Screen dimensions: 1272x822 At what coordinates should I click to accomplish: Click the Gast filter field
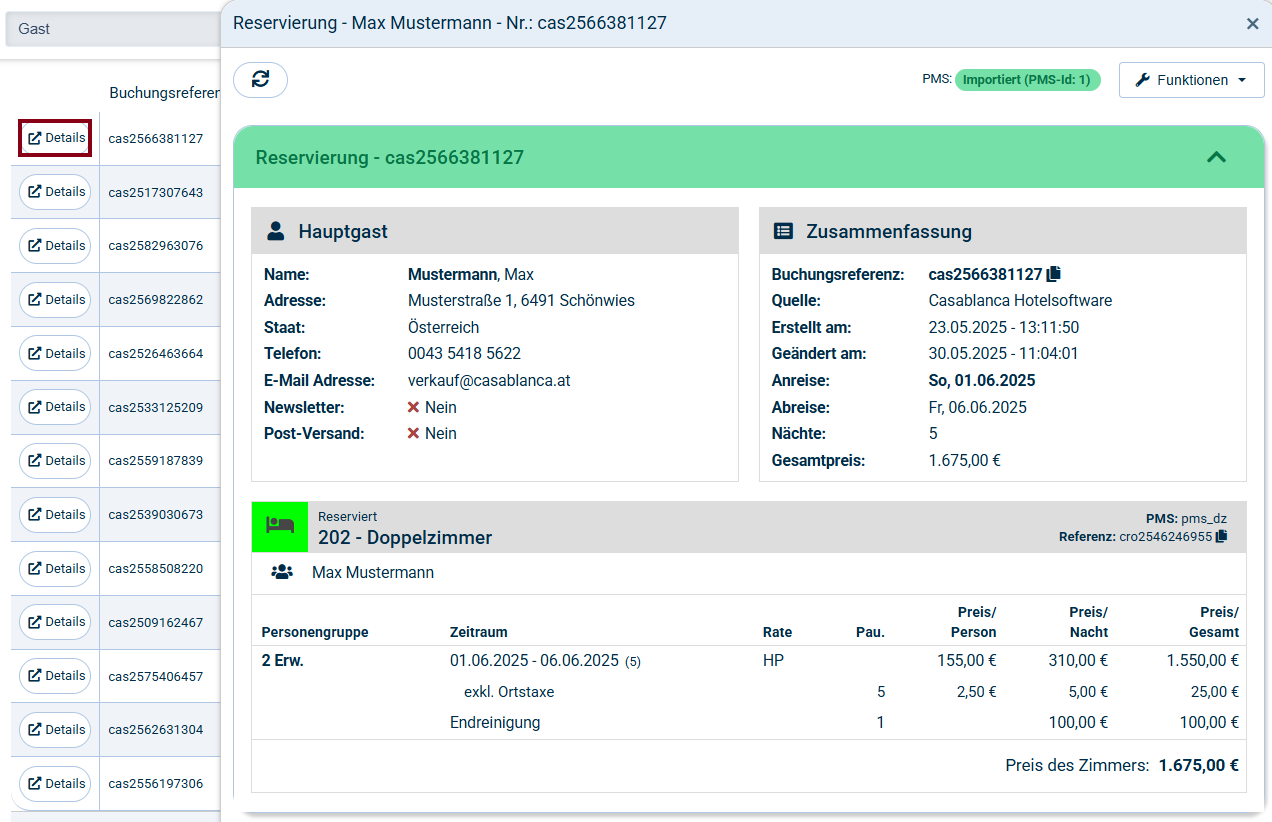click(x=110, y=29)
